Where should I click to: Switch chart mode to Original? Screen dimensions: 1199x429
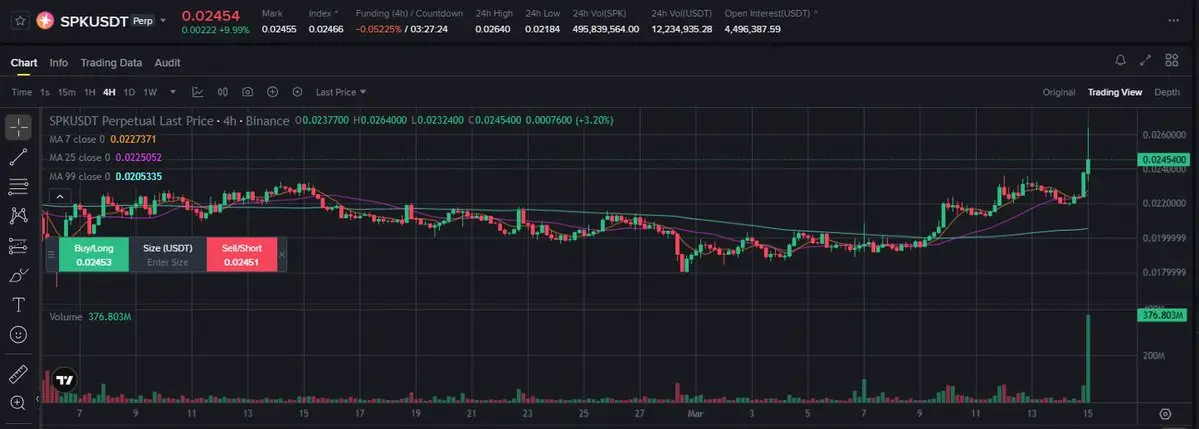tap(1059, 92)
